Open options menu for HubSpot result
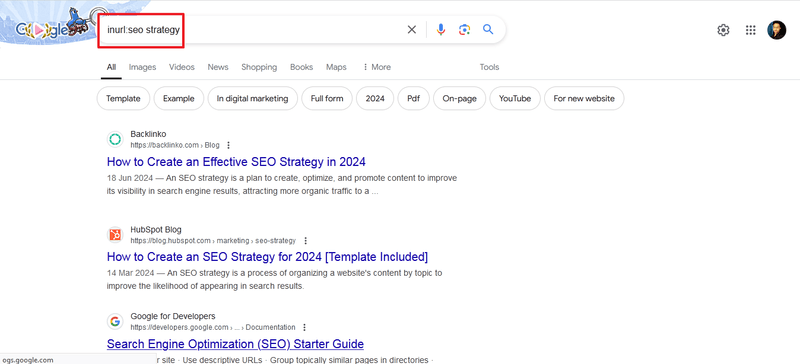This screenshot has width=800, height=364. pos(305,240)
